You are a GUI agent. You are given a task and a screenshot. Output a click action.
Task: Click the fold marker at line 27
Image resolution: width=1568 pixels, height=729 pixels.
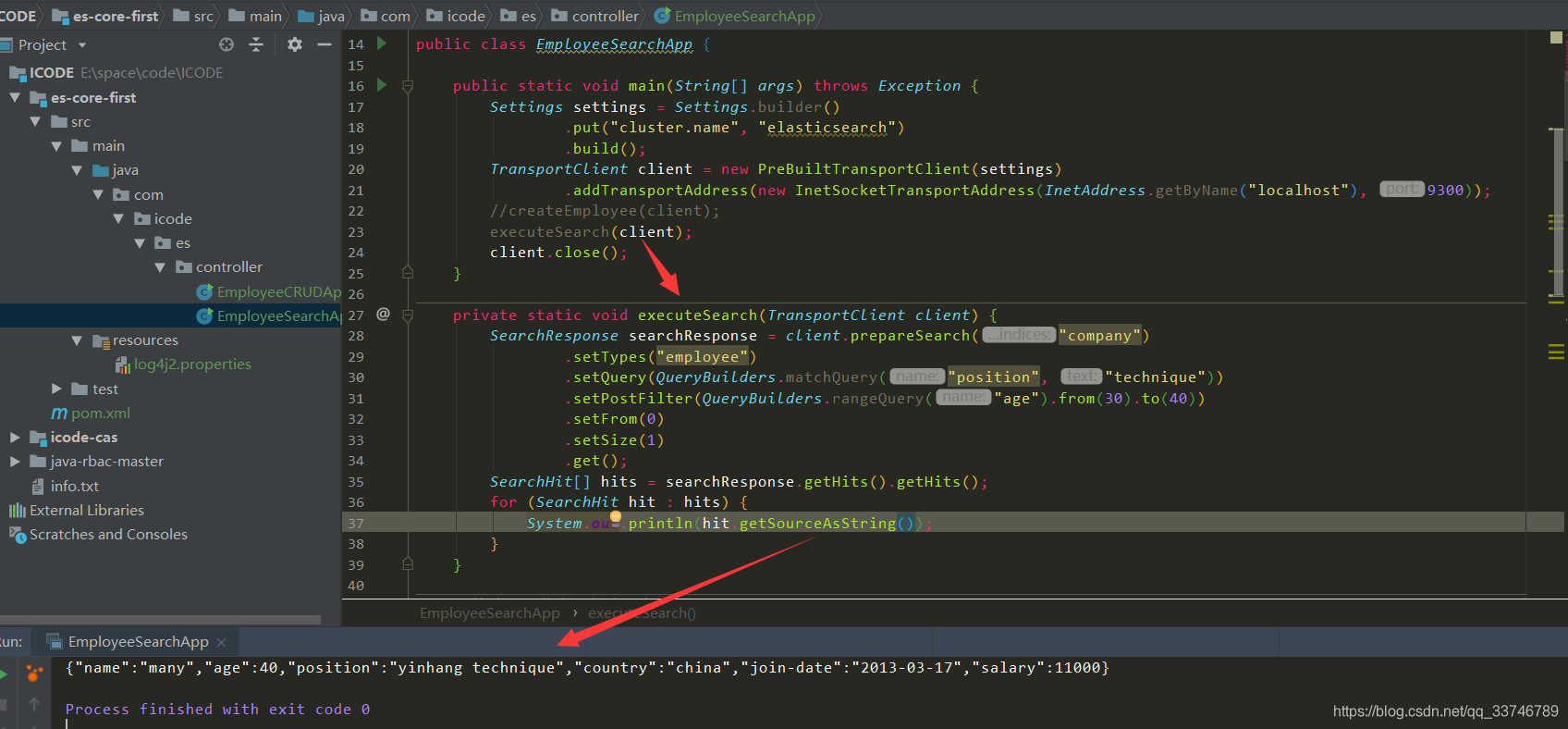point(408,315)
